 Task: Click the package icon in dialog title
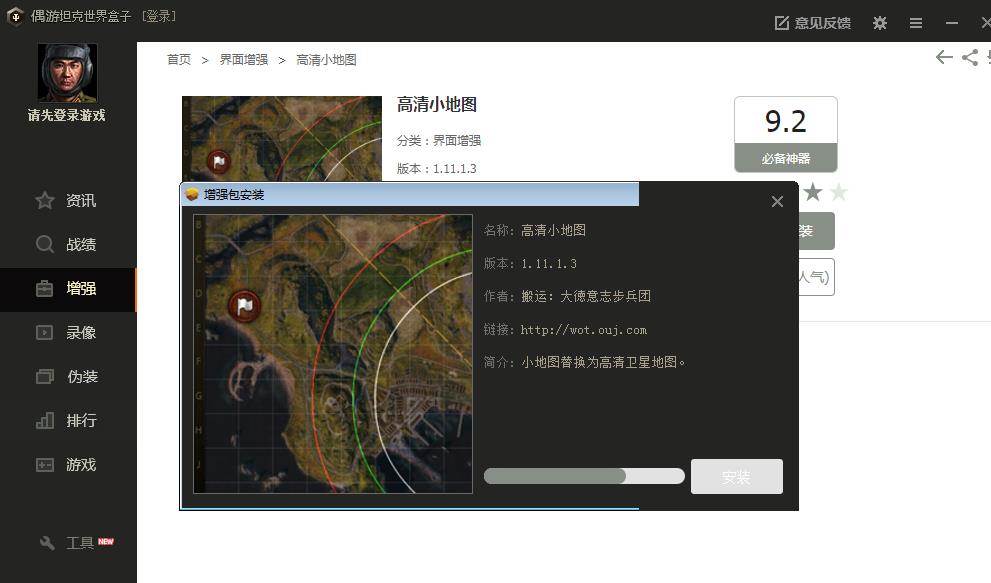tap(192, 194)
